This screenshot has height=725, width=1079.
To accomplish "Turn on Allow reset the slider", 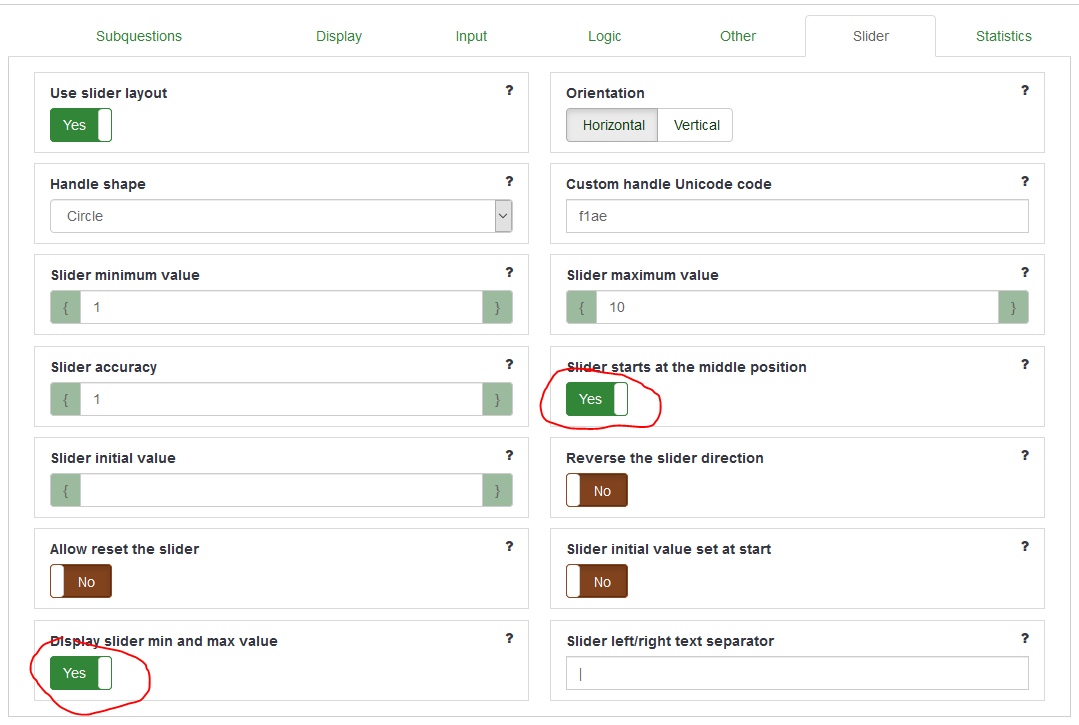I will click(81, 582).
